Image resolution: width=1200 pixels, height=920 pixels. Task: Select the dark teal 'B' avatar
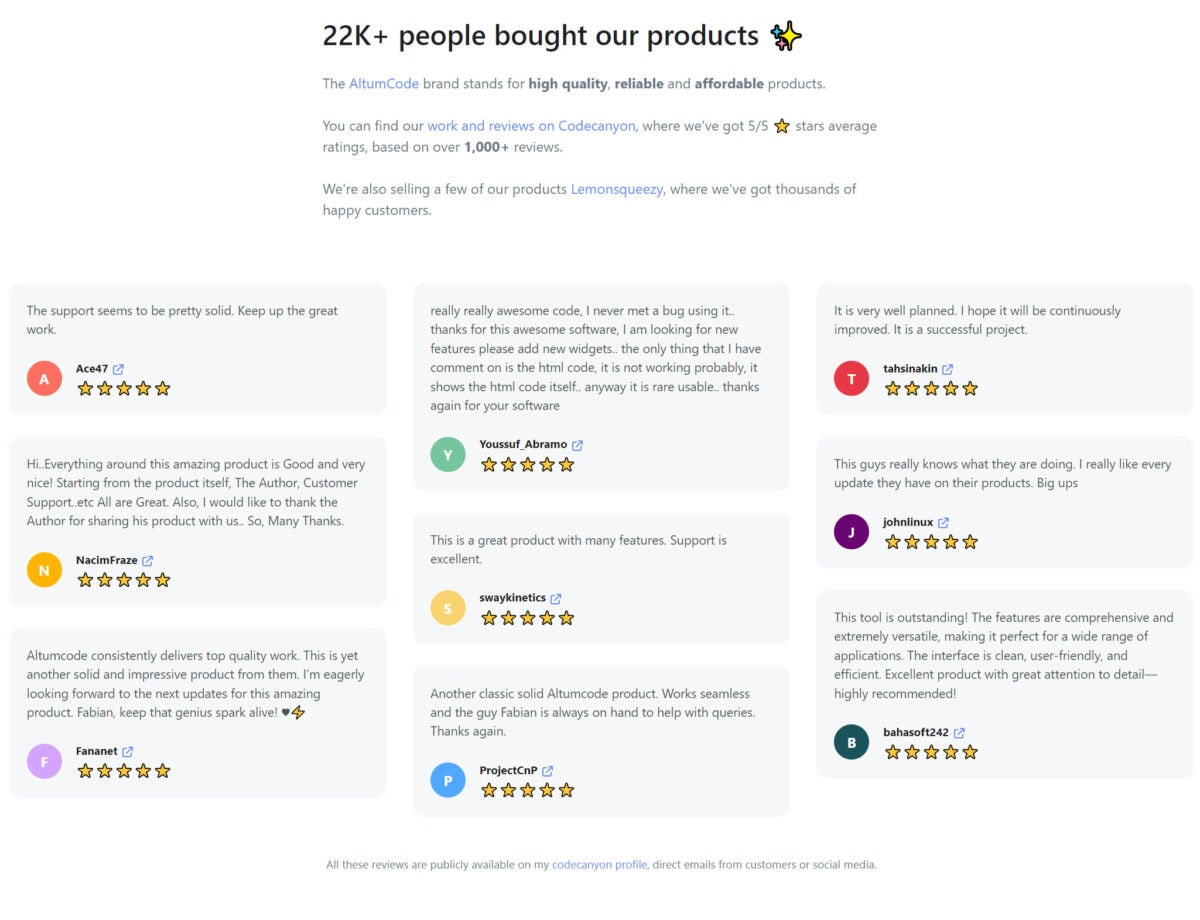(x=851, y=742)
